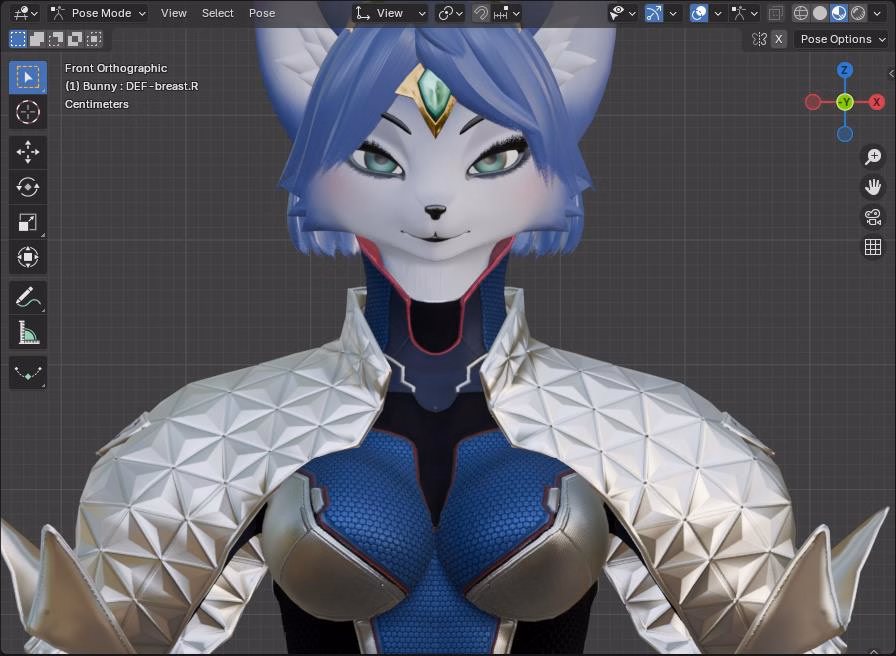This screenshot has width=896, height=656.
Task: Expand the overlay options arrow
Action: (x=718, y=13)
